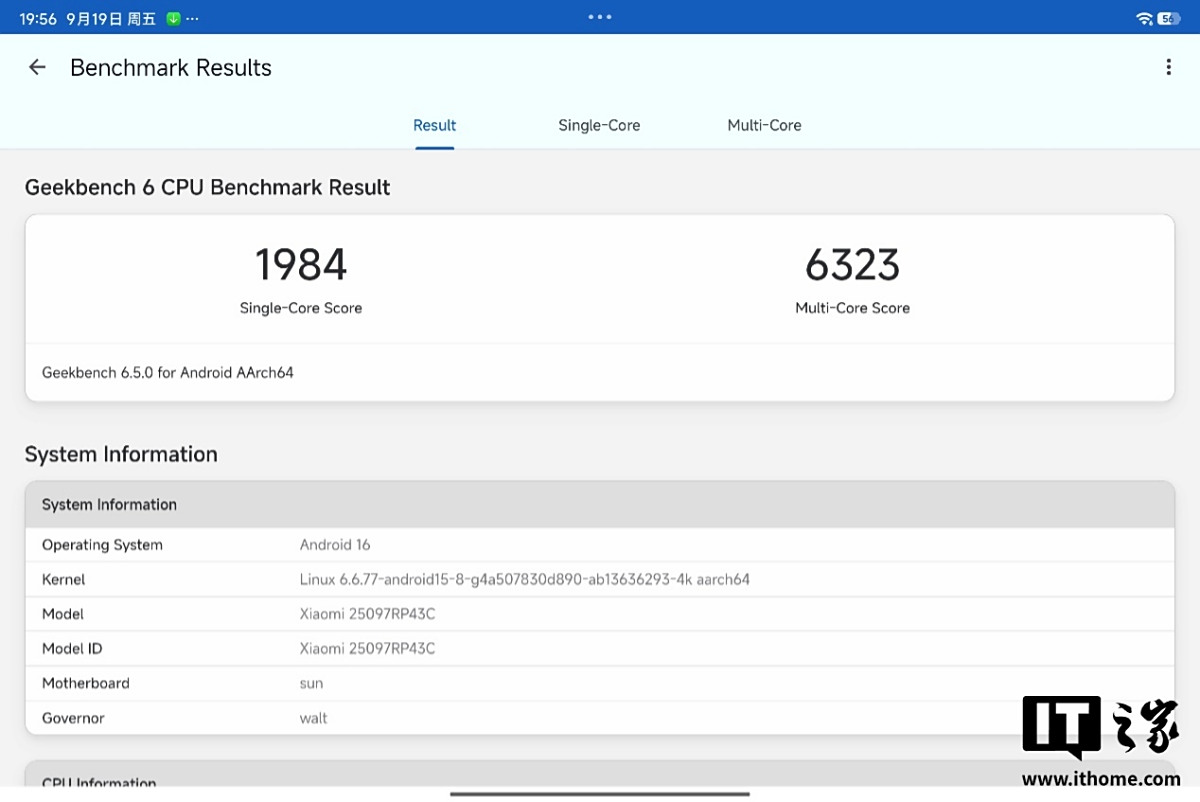The height and width of the screenshot is (802, 1200).
Task: Tap the System Information table header
Action: tap(600, 505)
